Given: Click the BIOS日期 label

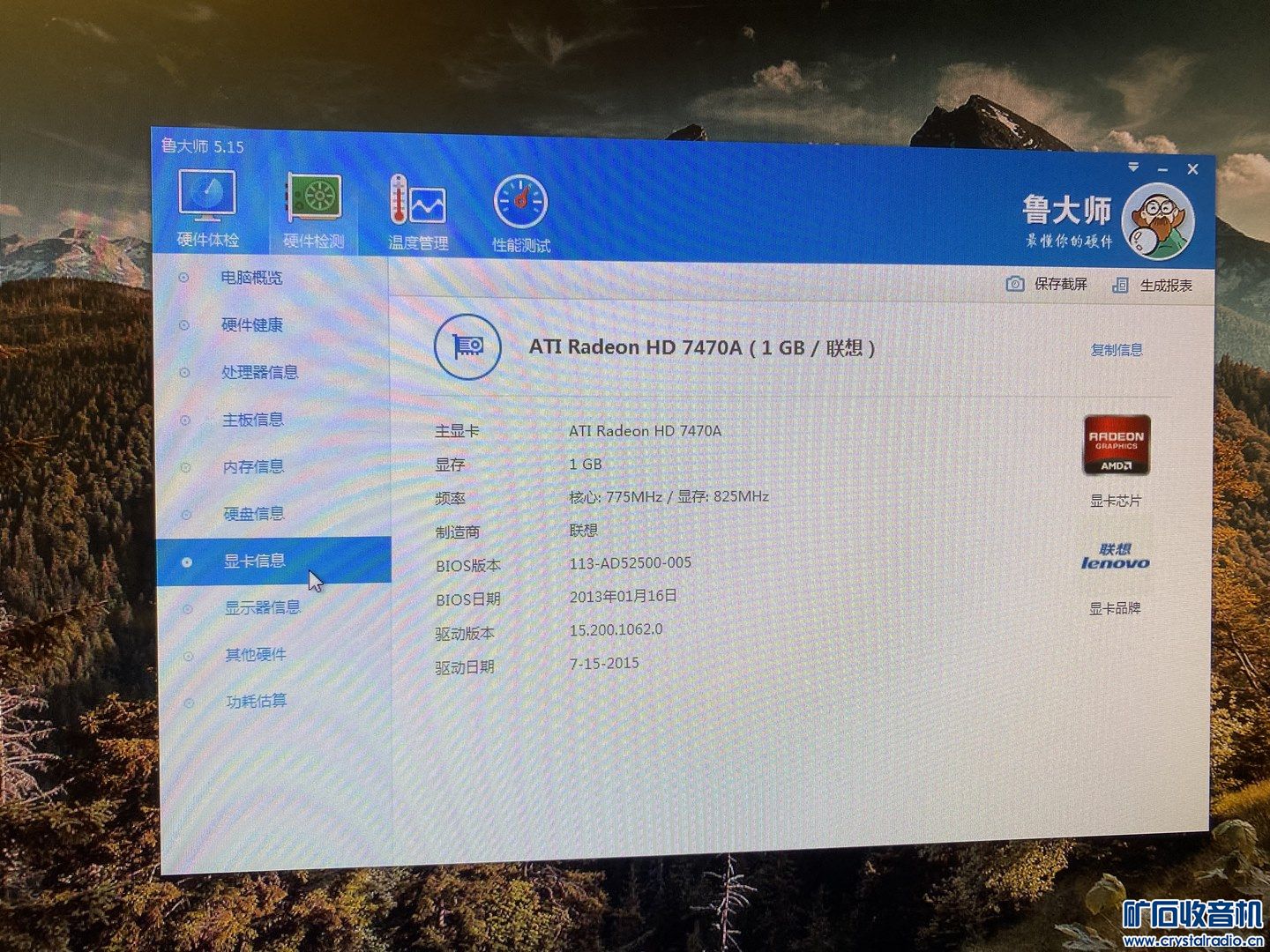Looking at the screenshot, I should tap(468, 599).
